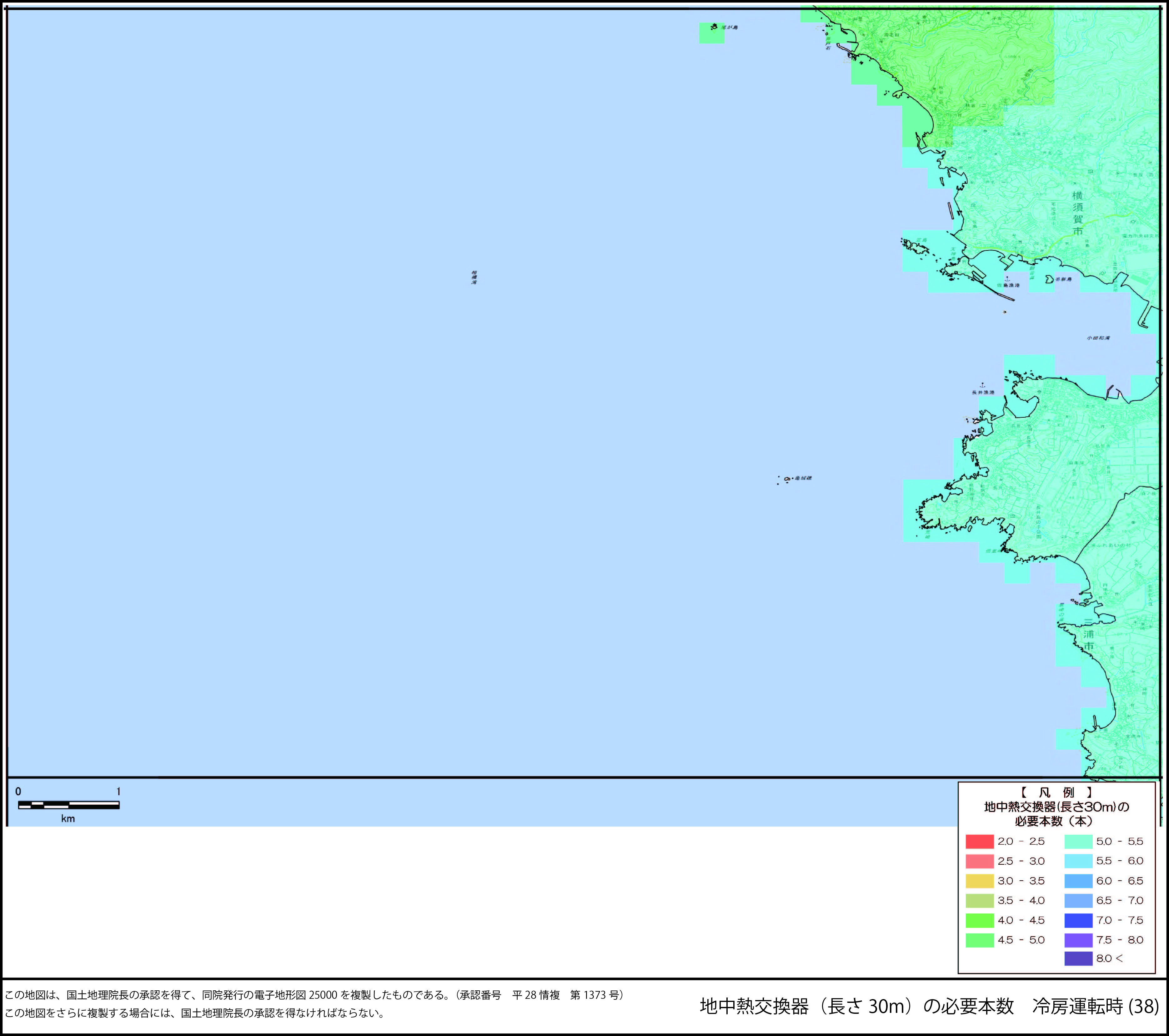The width and height of the screenshot is (1169, 1036).
Task: Click the 毛無島 island label
Action: 1063,280
